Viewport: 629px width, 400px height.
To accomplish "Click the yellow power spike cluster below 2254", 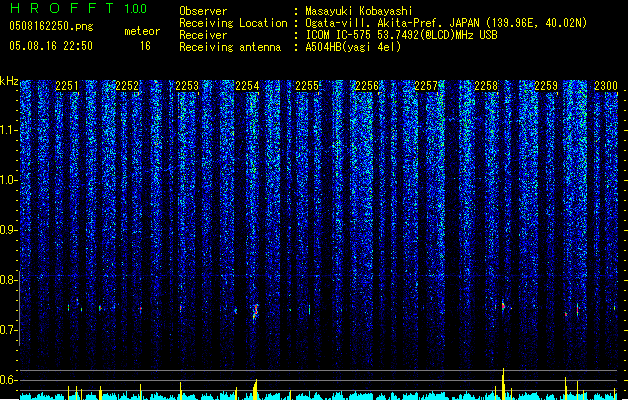I will [255, 390].
